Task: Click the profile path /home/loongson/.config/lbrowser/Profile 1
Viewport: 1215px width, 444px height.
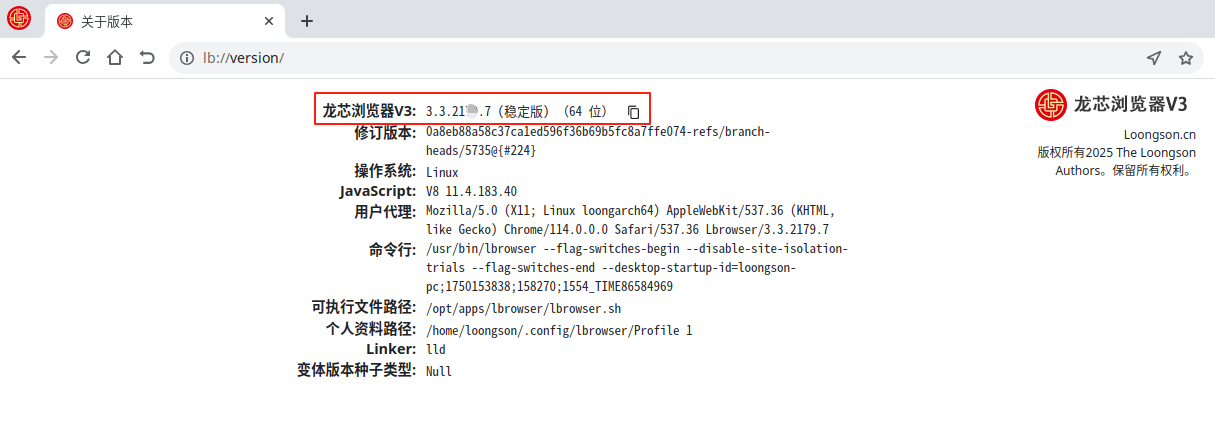Action: coord(559,330)
